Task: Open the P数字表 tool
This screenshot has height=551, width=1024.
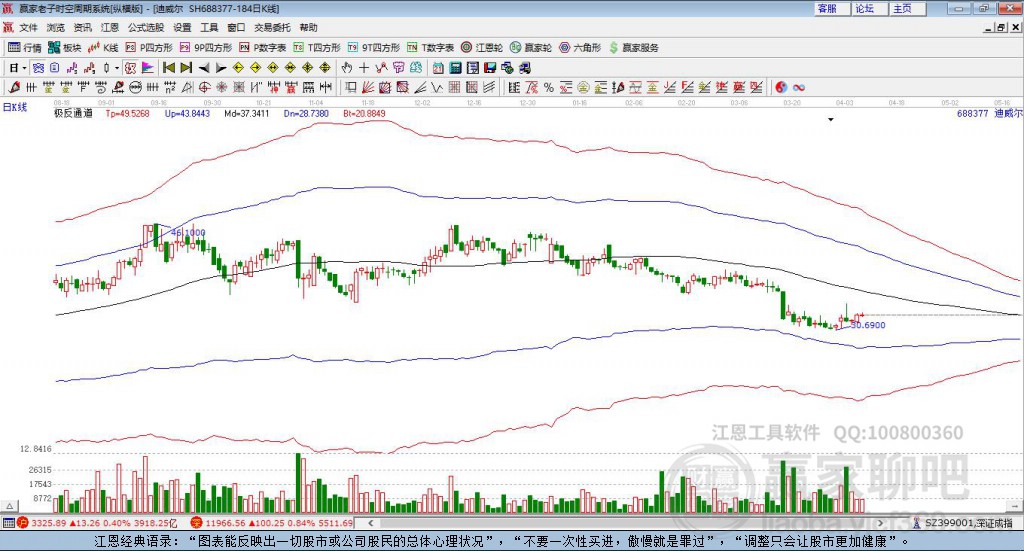Action: (x=263, y=48)
